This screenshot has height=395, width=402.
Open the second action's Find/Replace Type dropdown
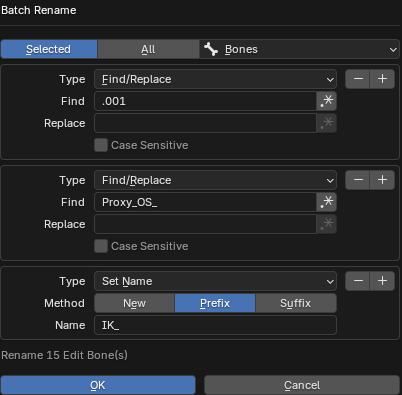coord(215,180)
